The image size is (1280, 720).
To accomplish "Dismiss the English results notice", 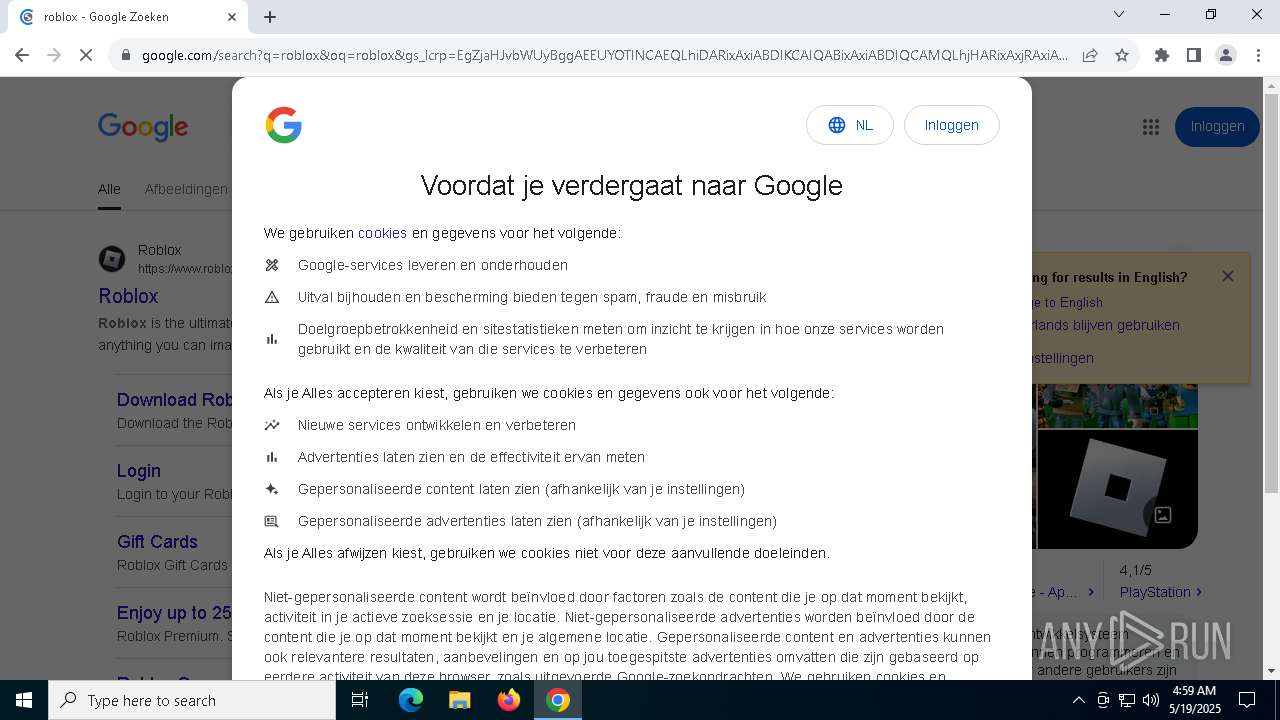I will 1227,276.
